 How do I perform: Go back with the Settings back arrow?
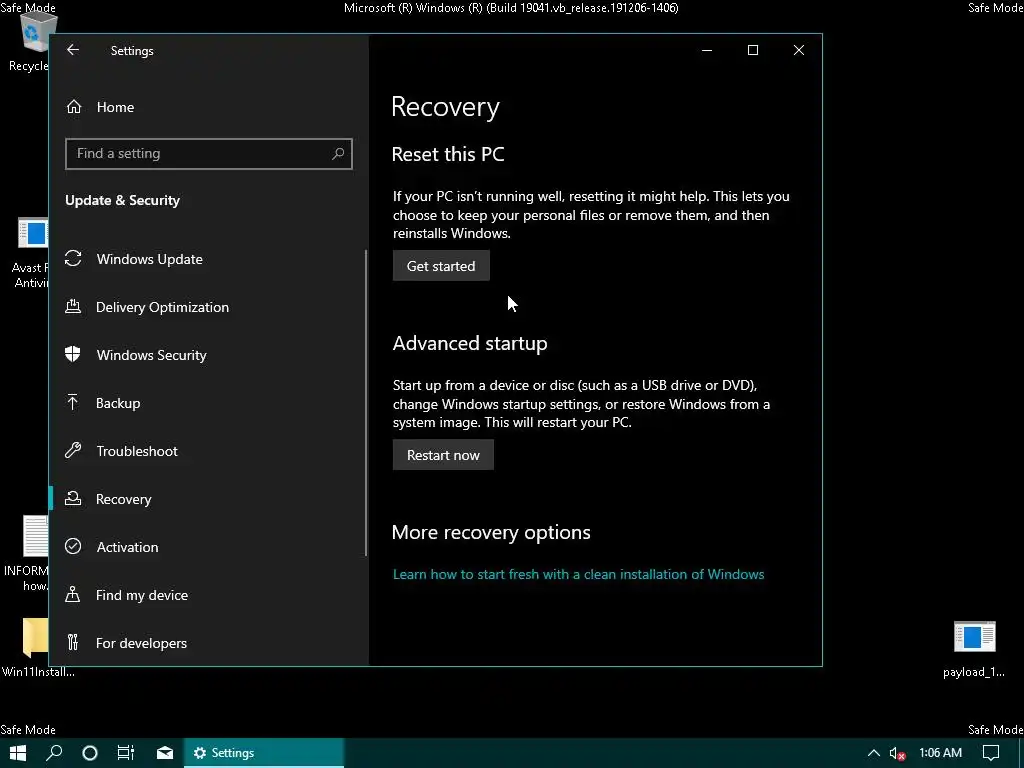point(73,50)
